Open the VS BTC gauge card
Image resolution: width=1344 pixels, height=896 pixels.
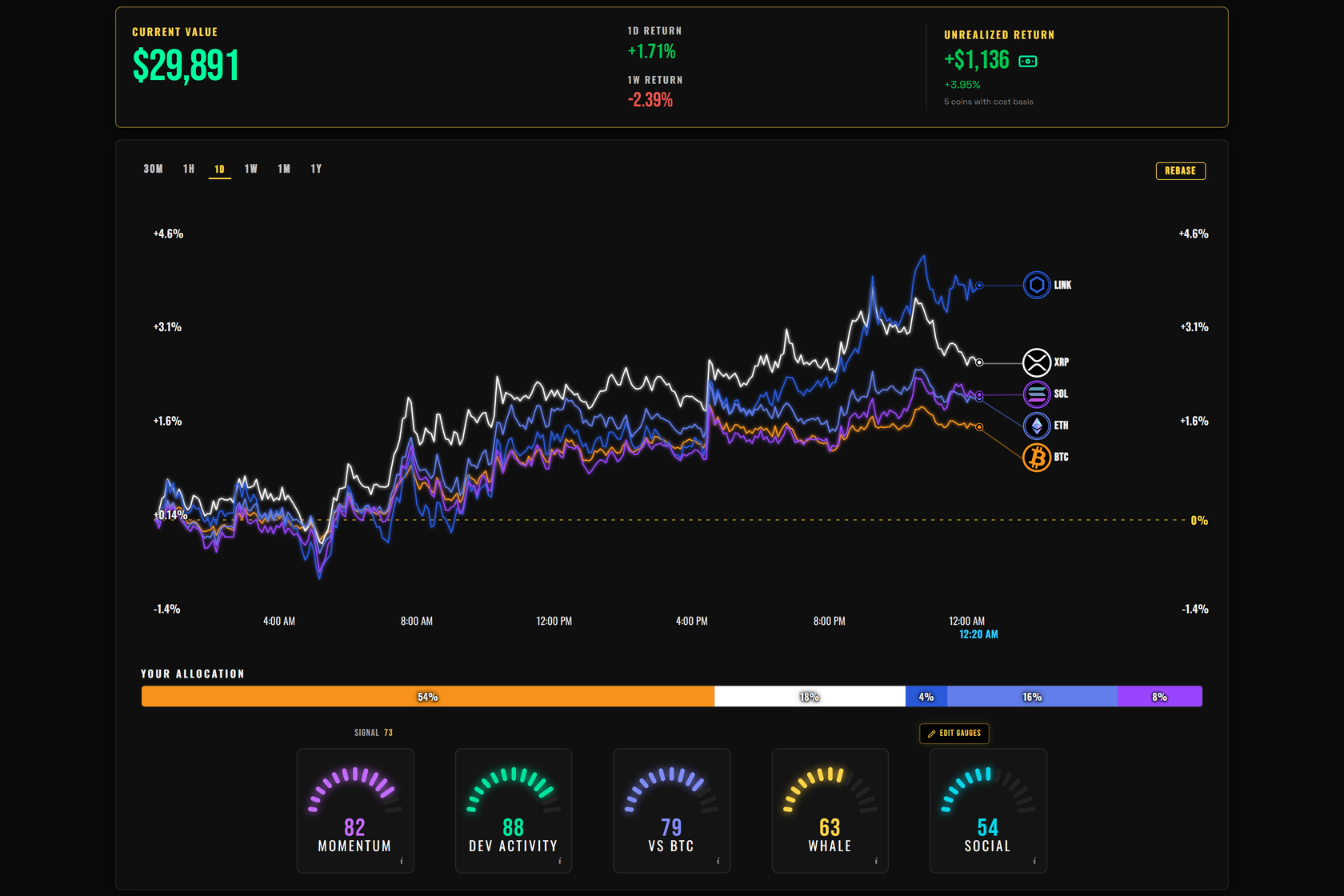pos(672,810)
